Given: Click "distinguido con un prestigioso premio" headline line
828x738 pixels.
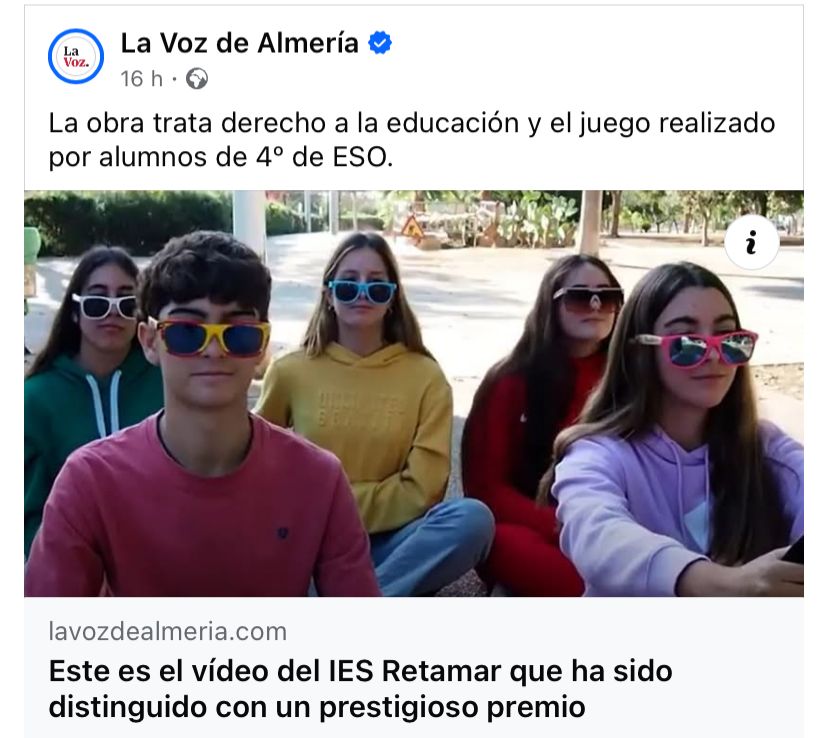Looking at the screenshot, I should 317,706.
